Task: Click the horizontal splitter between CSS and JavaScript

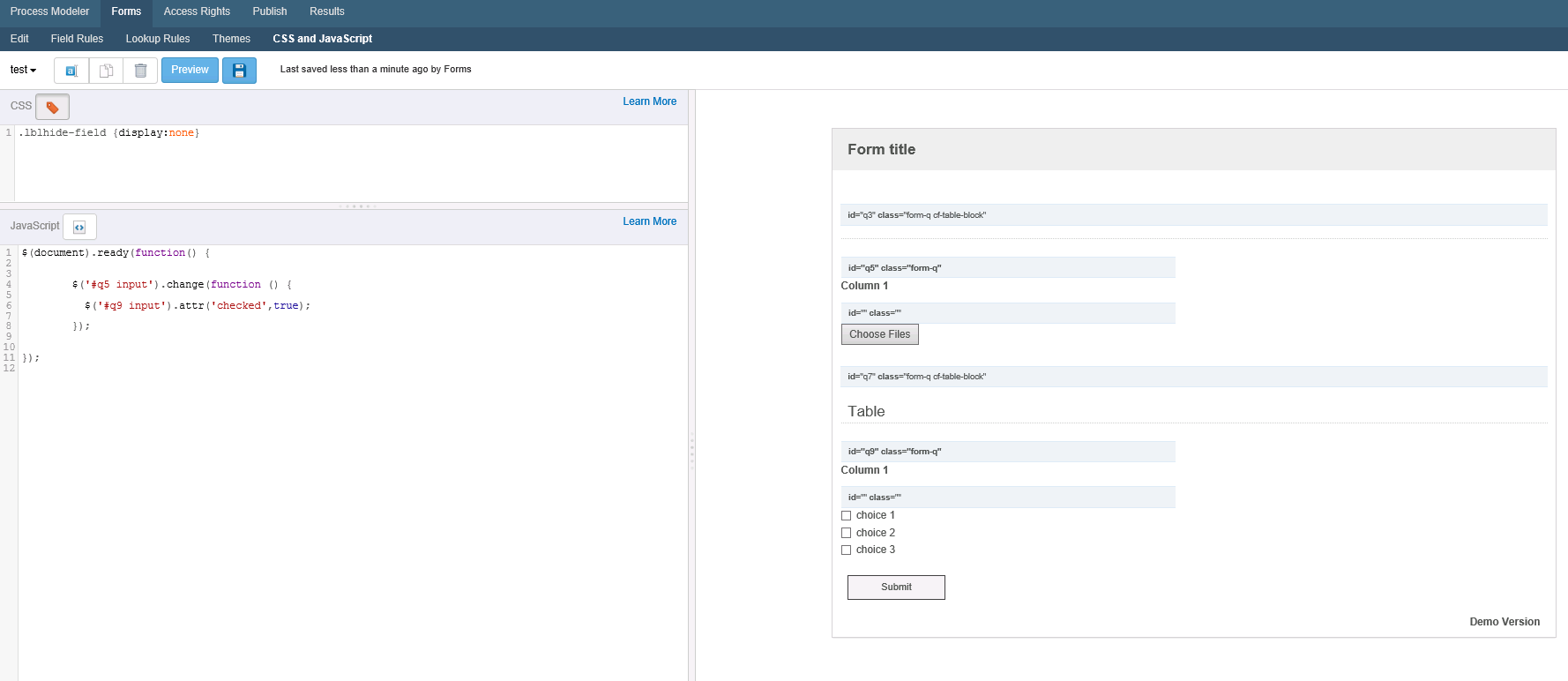Action: pyautogui.click(x=357, y=206)
